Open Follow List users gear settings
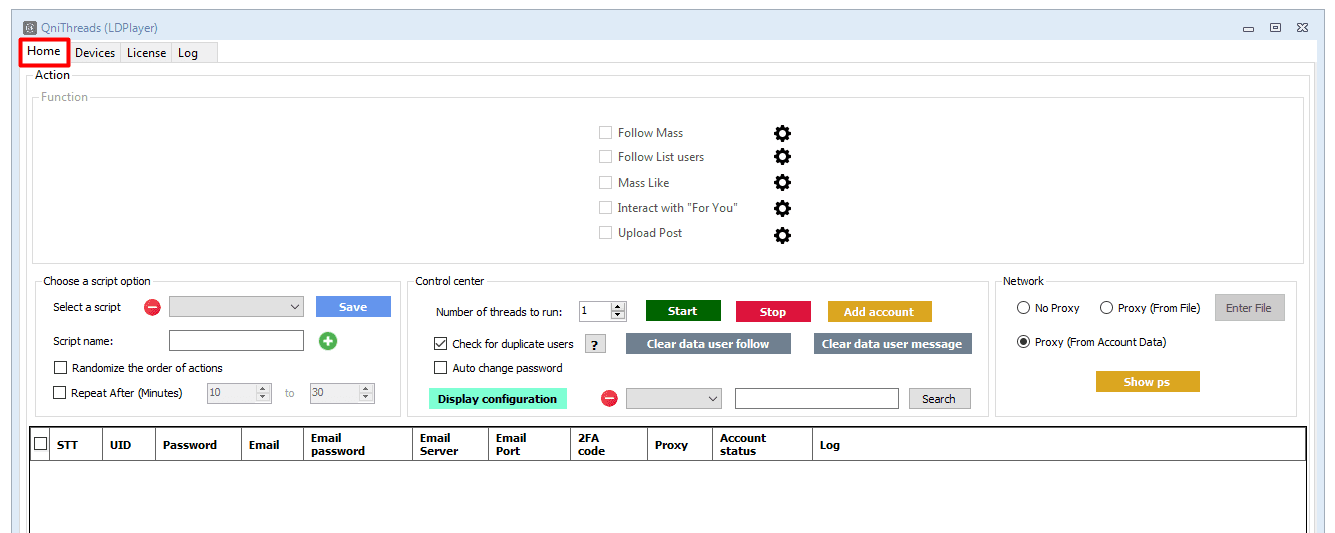The width and height of the screenshot is (1335, 533). 782,157
